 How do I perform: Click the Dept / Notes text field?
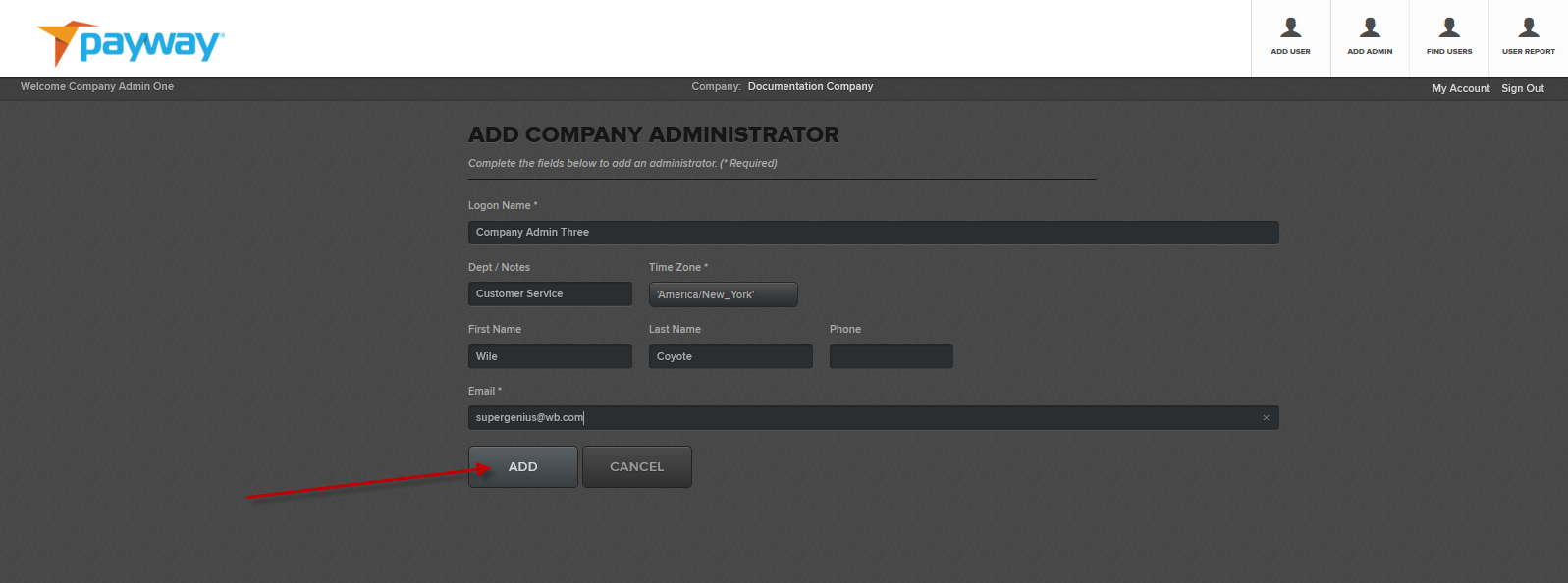[550, 294]
